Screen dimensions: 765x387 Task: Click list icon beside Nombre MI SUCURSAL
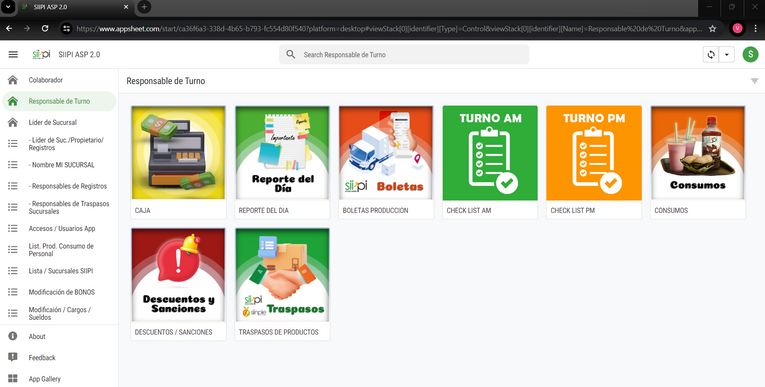pos(13,165)
